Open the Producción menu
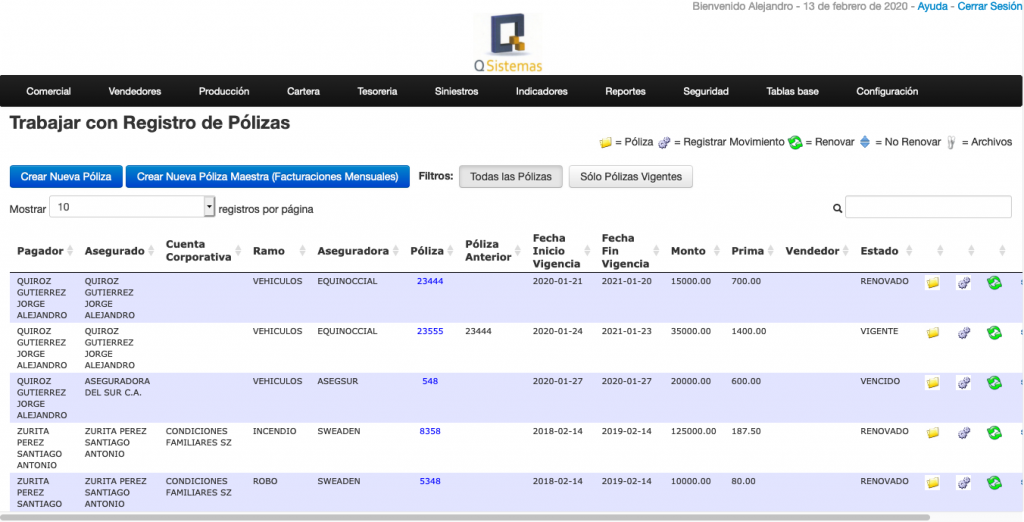This screenshot has height=522, width=1024. pos(224,91)
